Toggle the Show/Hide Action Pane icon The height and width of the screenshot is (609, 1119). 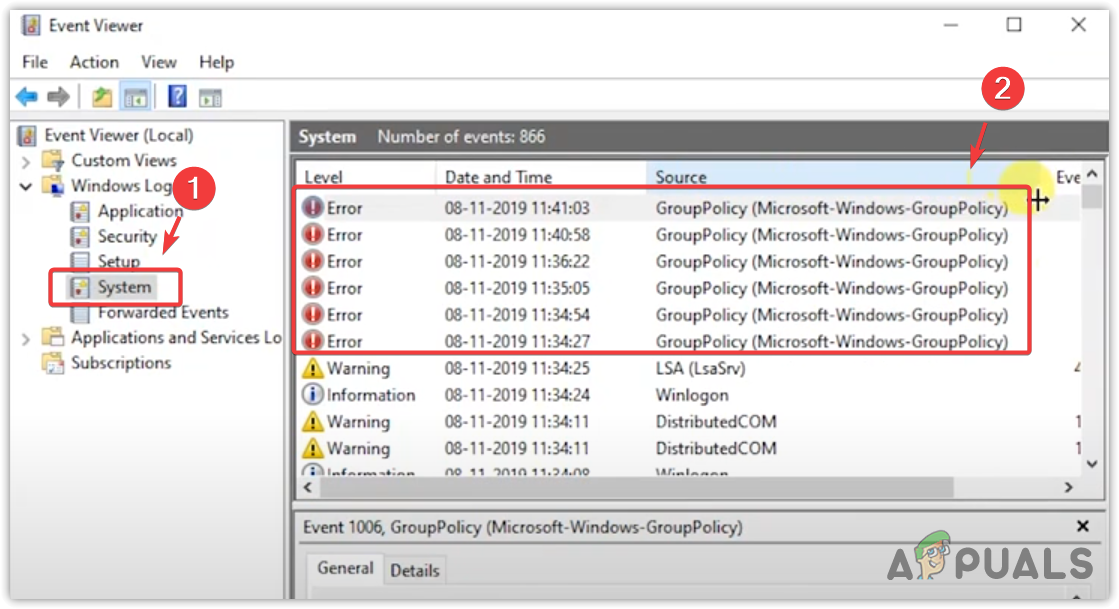click(210, 97)
